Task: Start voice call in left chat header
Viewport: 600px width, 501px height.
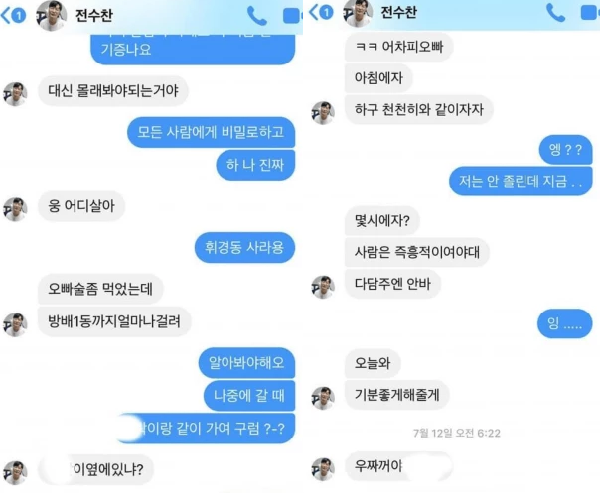Action: tap(257, 16)
